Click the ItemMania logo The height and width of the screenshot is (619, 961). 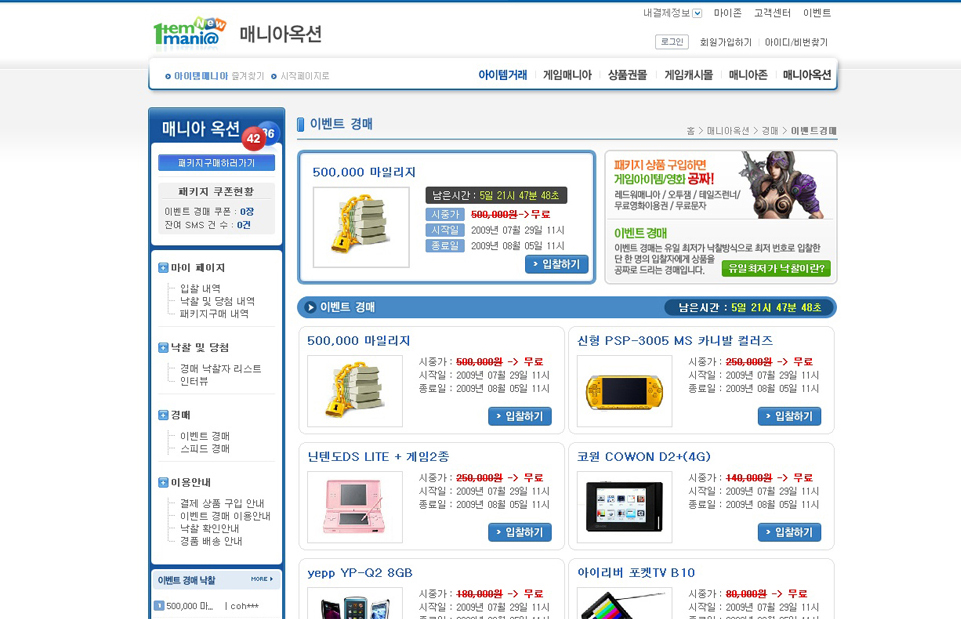pyautogui.click(x=189, y=33)
